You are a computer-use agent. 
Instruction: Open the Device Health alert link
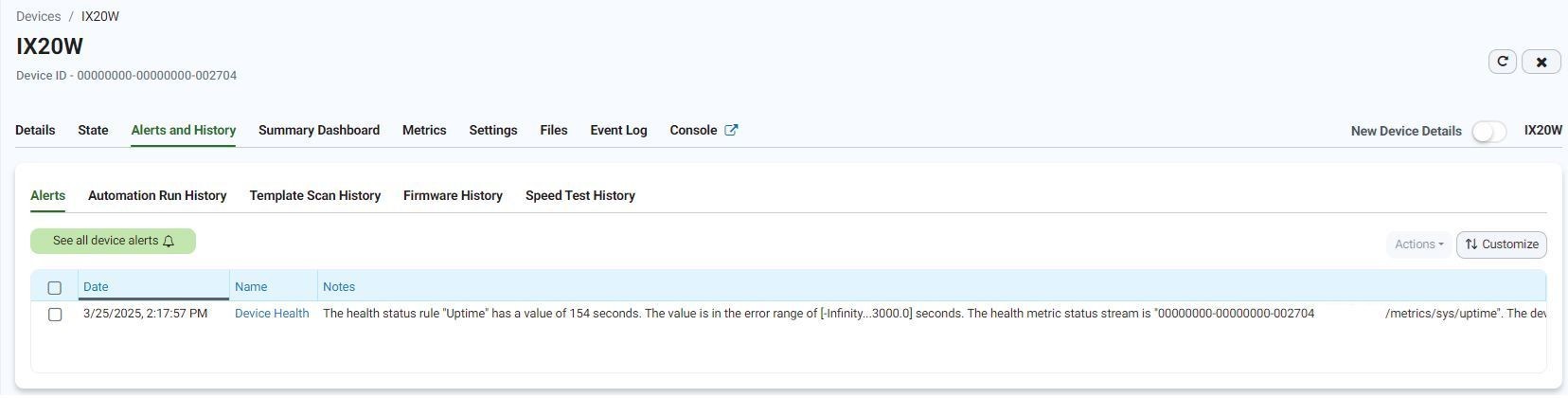[x=272, y=313]
